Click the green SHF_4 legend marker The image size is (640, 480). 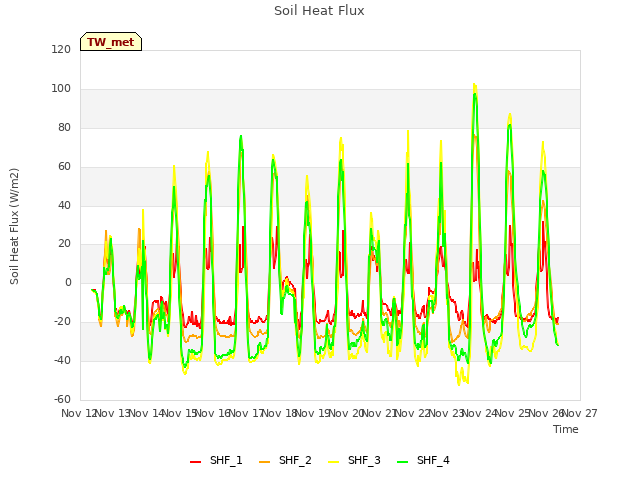pos(402,462)
